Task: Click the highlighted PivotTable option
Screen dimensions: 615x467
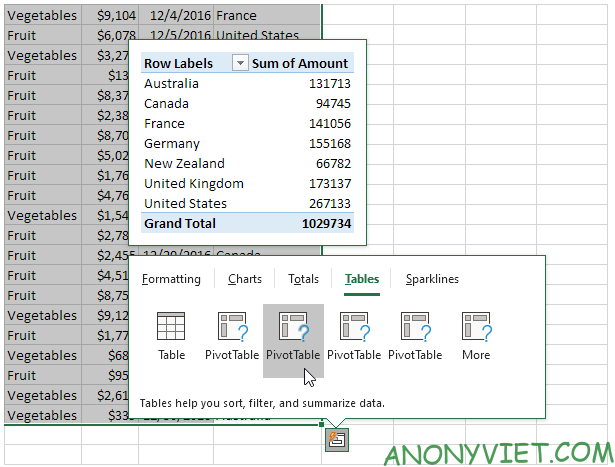Action: tap(293, 336)
